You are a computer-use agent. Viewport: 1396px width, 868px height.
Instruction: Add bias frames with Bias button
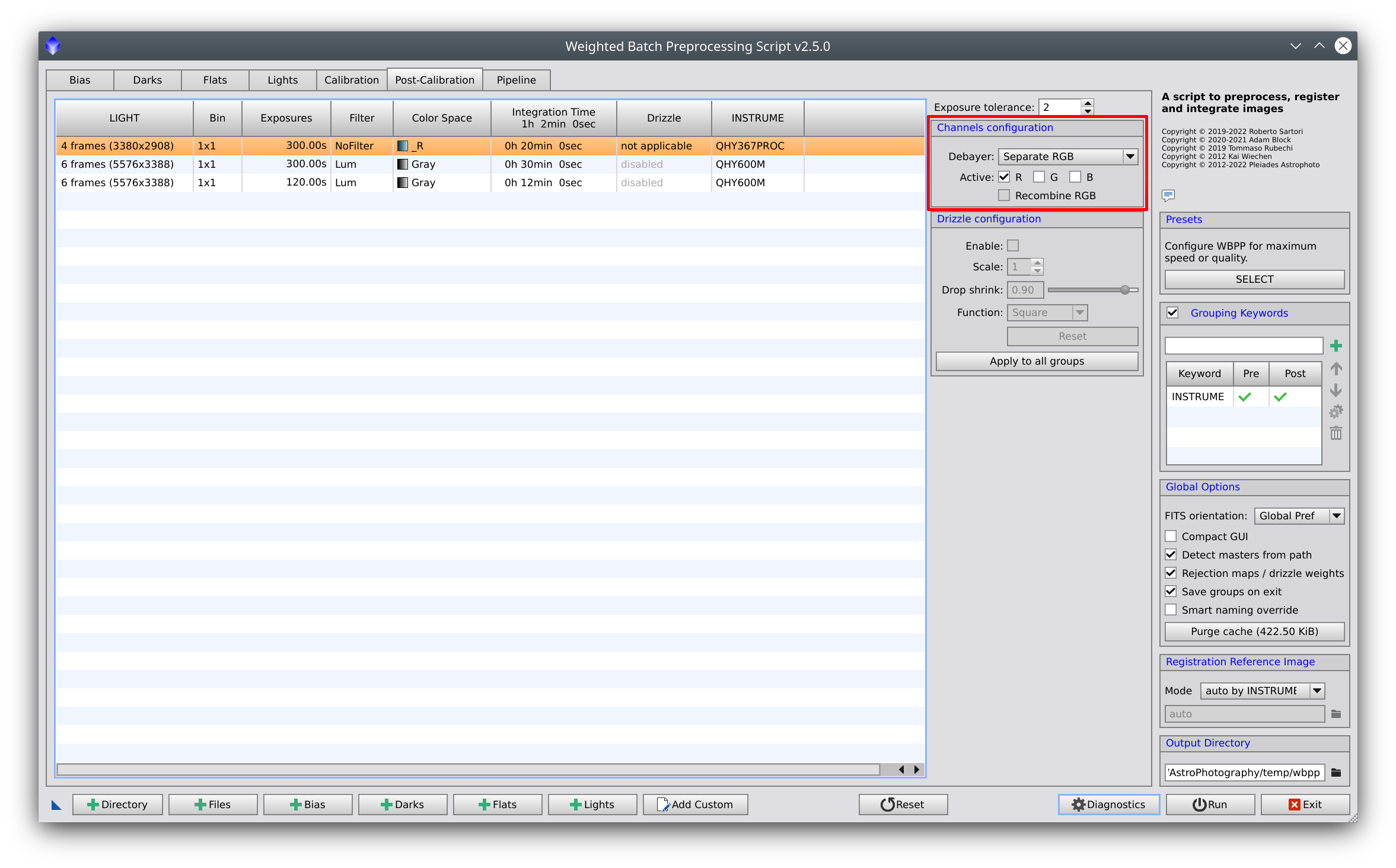coord(307,805)
